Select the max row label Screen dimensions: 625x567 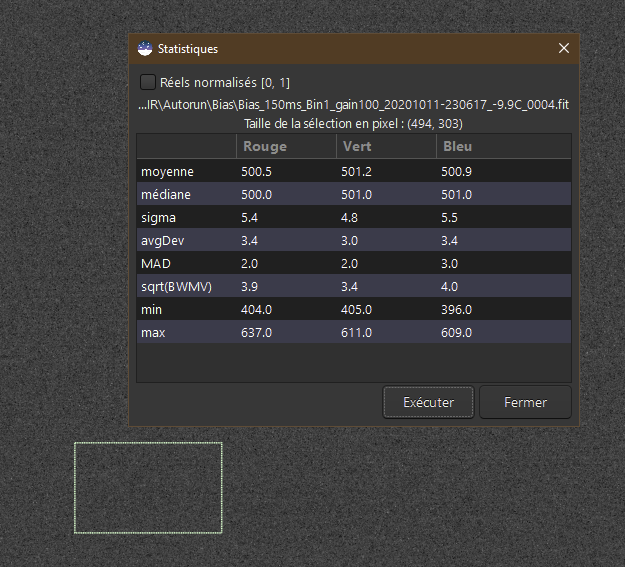tap(153, 333)
